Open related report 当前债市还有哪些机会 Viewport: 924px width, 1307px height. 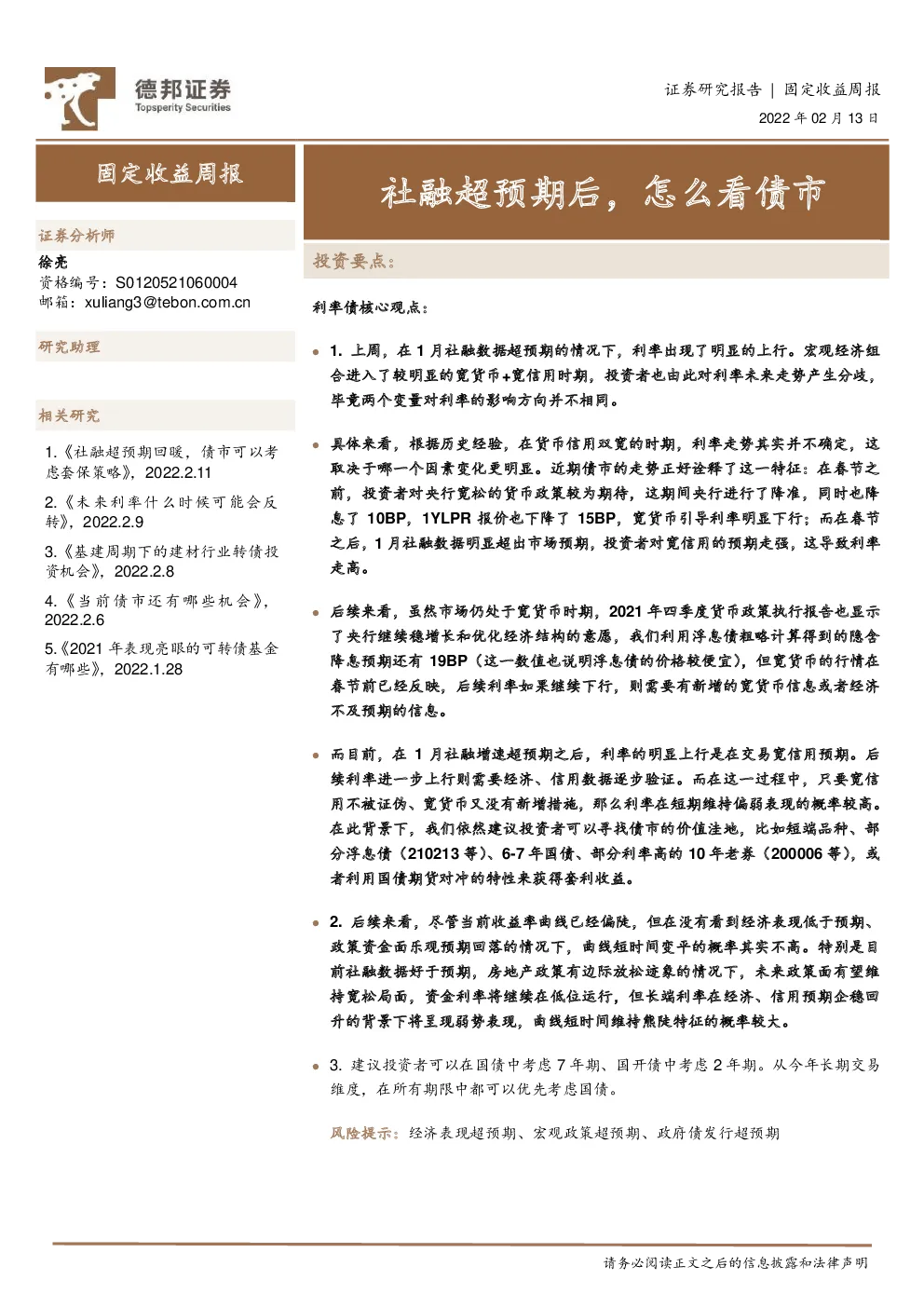pyautogui.click(x=157, y=610)
